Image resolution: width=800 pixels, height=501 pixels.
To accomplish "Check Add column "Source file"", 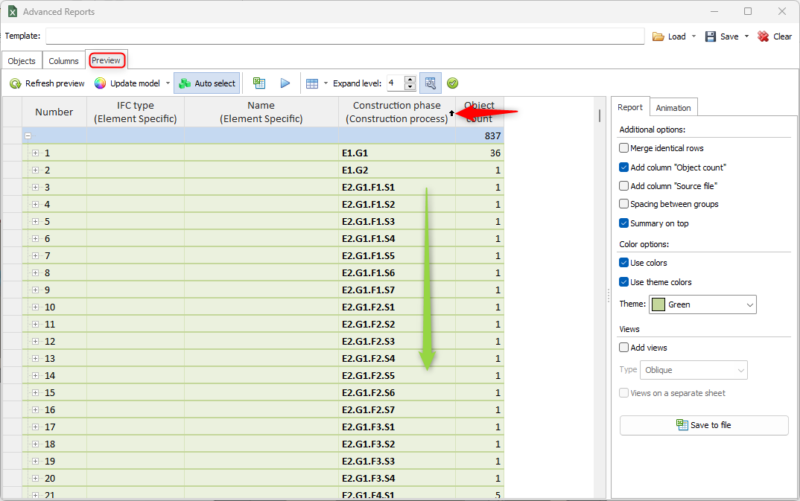I will (623, 186).
